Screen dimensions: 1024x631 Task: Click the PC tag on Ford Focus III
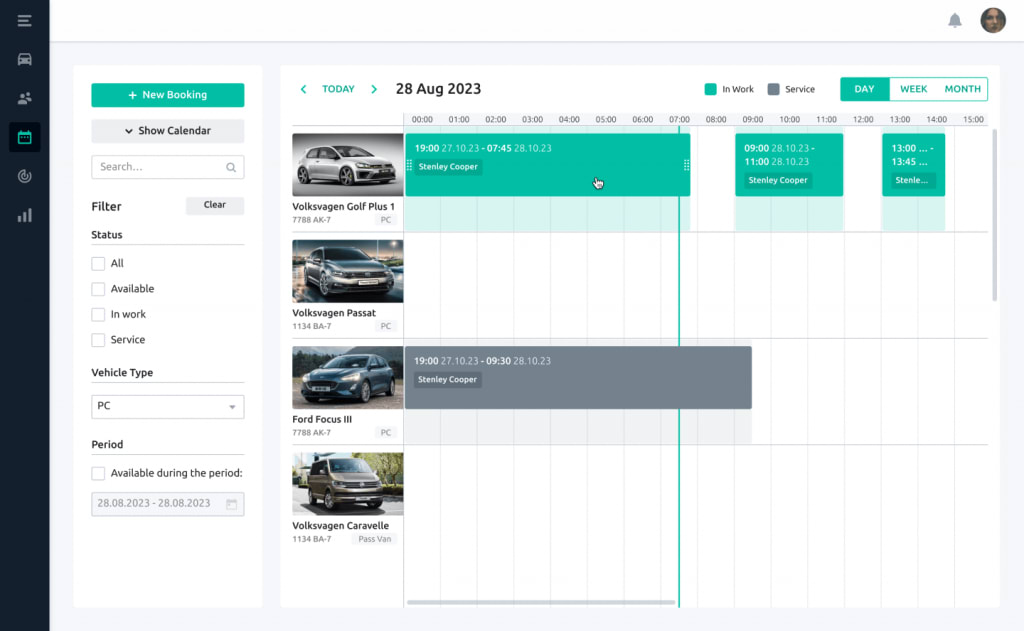tap(386, 433)
